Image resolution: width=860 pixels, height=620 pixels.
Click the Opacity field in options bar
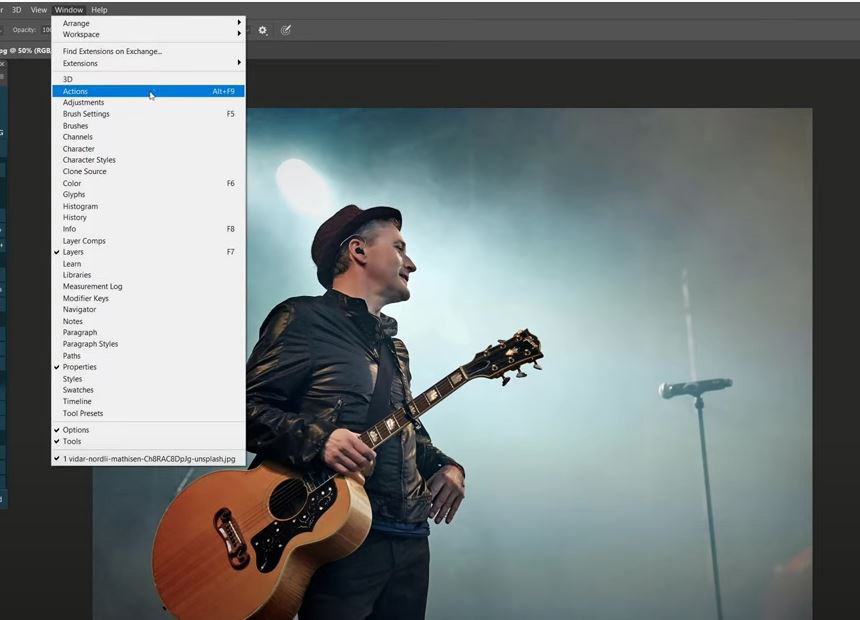[x=46, y=30]
